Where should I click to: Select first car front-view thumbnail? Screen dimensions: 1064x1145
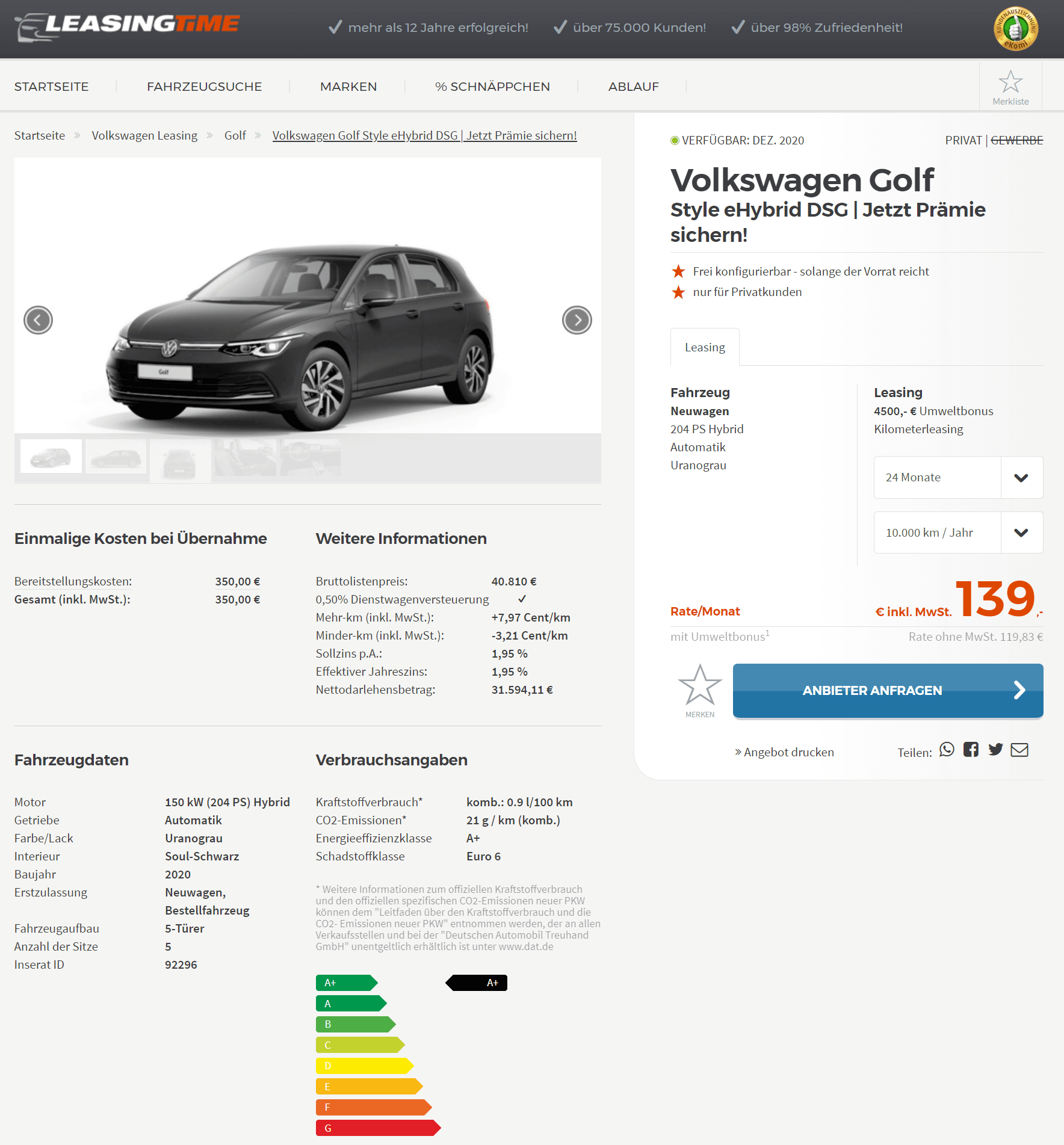pos(51,456)
